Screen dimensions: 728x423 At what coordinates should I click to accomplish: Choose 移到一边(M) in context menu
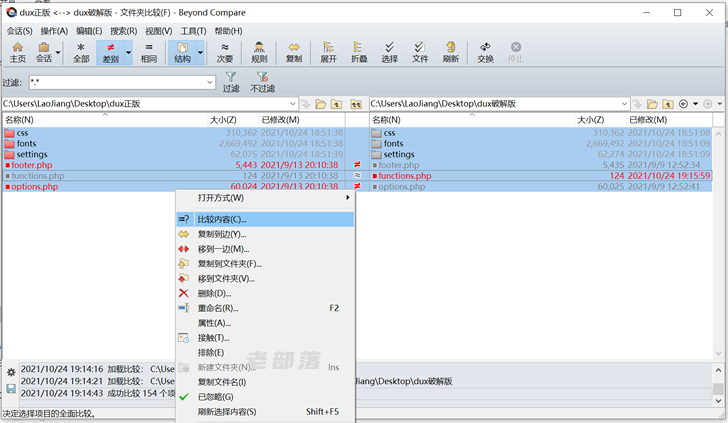265,249
